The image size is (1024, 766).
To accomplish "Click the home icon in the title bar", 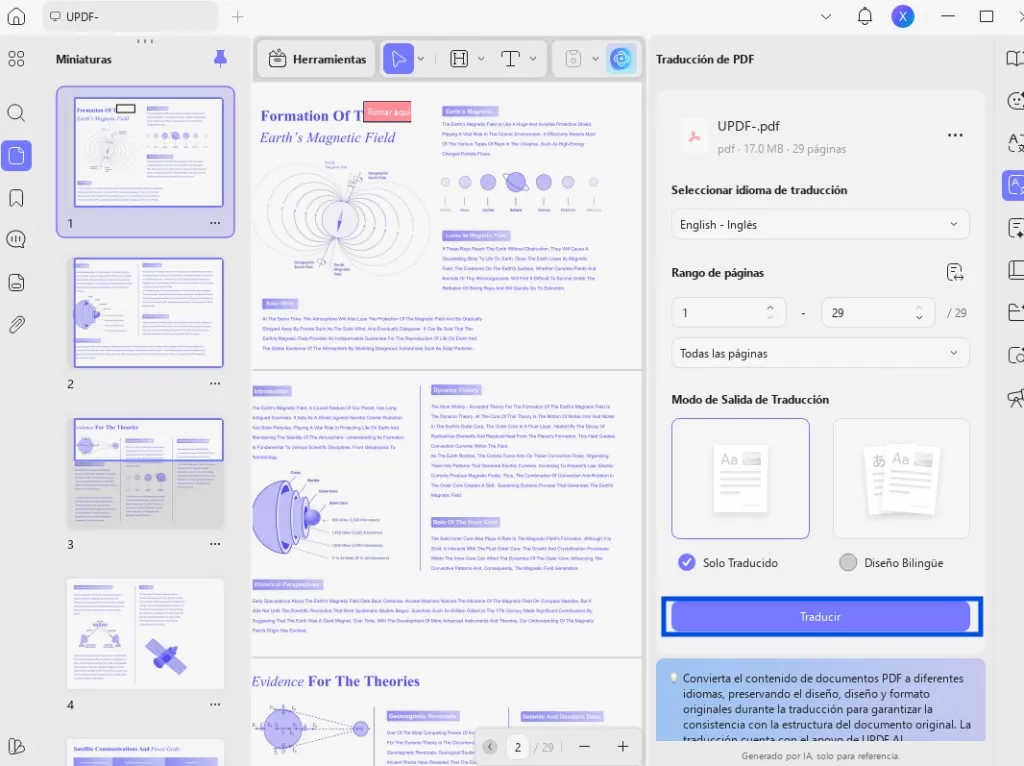I will pos(16,16).
